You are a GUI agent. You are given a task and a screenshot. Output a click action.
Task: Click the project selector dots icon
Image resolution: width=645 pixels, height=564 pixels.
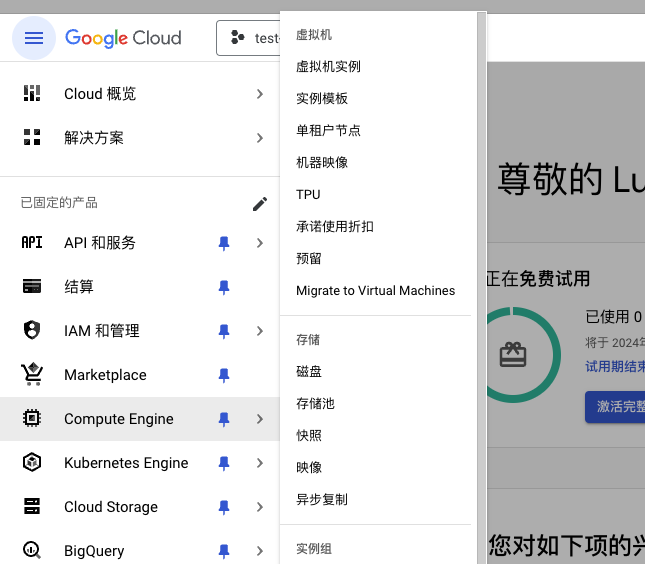click(x=237, y=37)
